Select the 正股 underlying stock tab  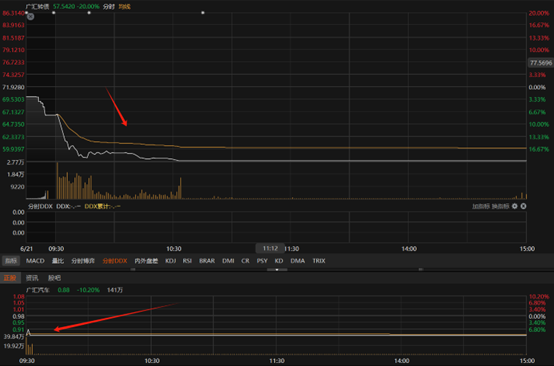pyautogui.click(x=10, y=278)
